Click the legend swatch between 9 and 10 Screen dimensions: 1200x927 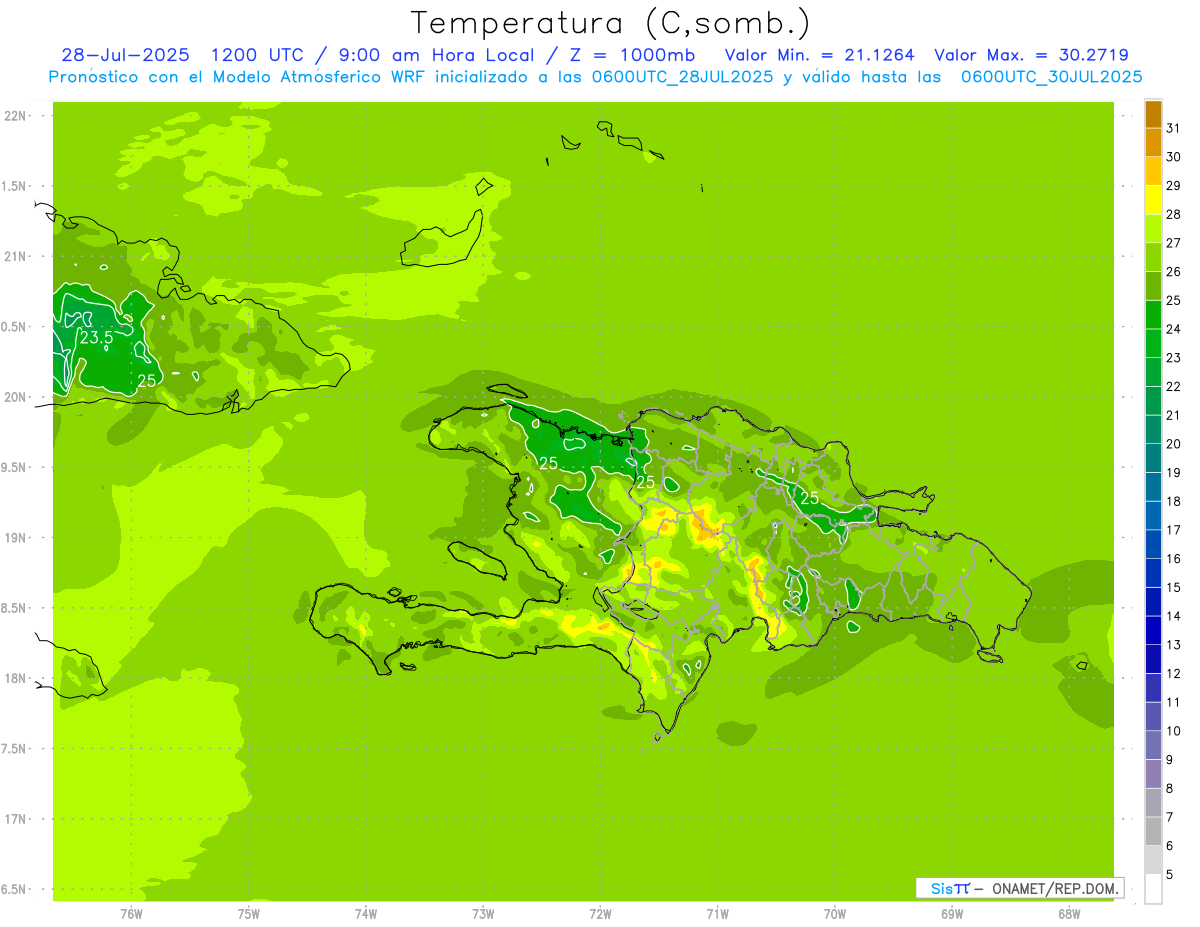pos(1153,746)
